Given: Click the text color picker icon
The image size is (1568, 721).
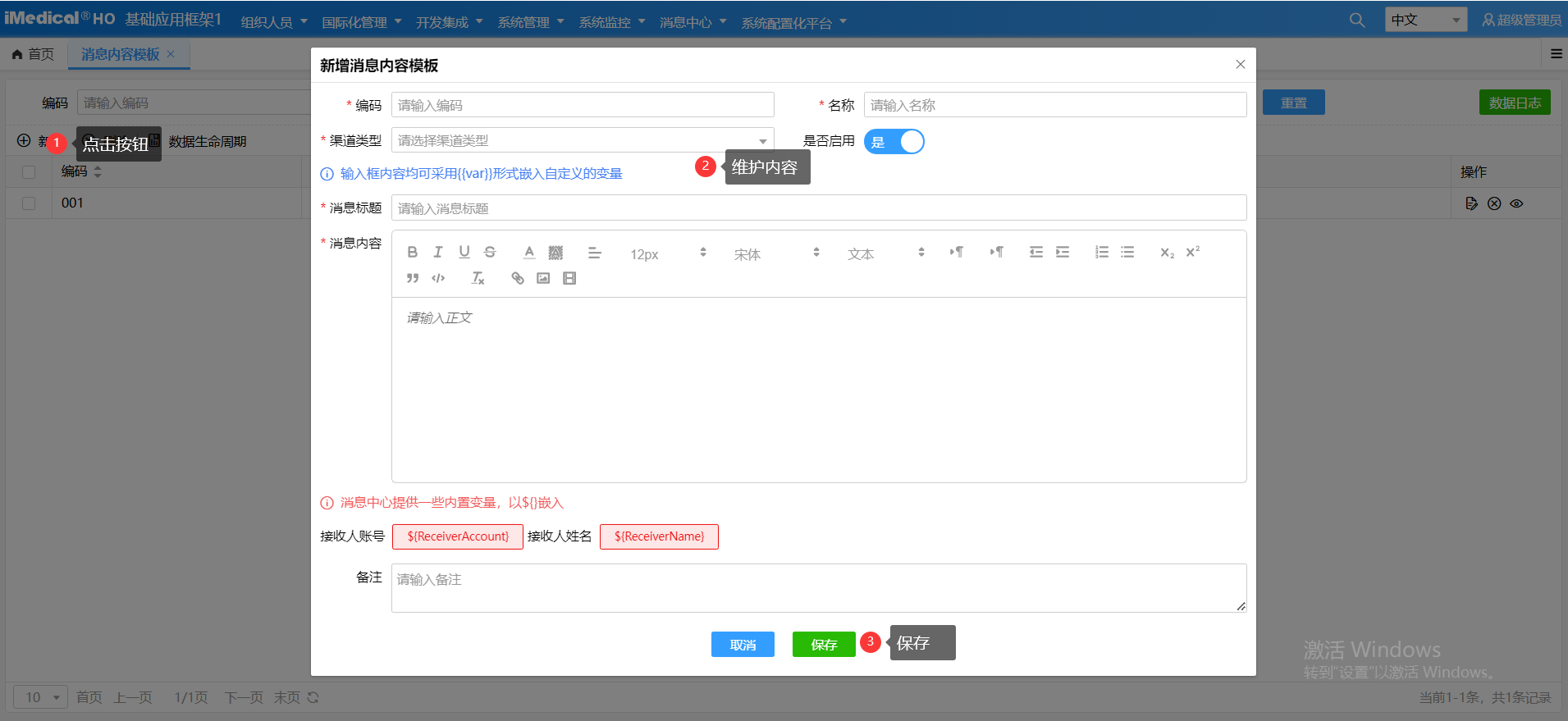Looking at the screenshot, I should click(x=529, y=253).
